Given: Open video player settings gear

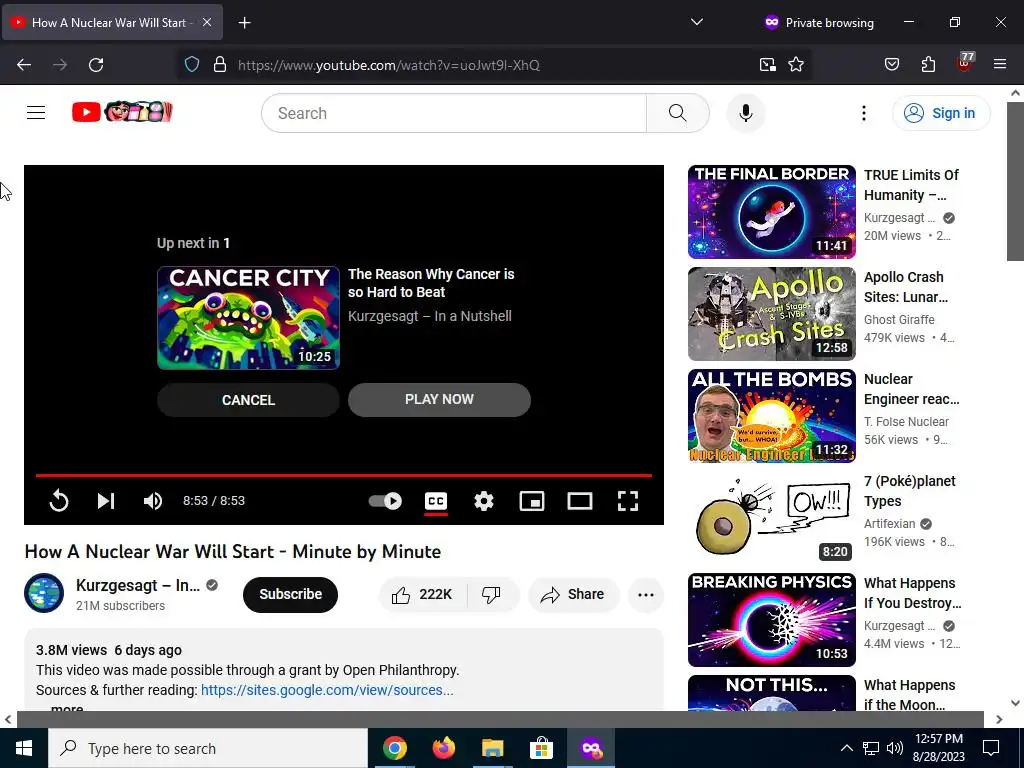Looking at the screenshot, I should tap(483, 501).
